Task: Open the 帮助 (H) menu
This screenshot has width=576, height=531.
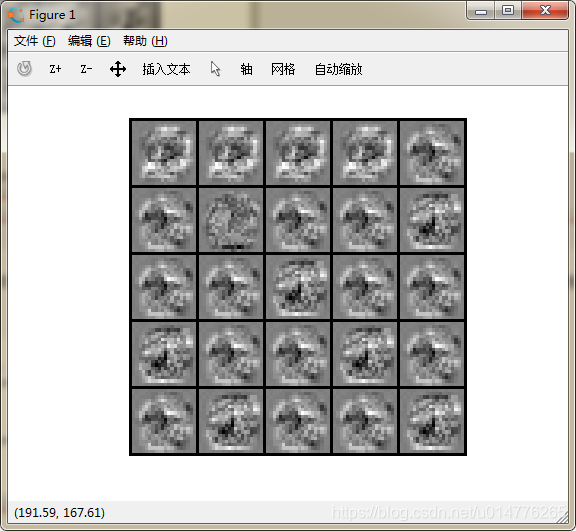Action: 145,41
